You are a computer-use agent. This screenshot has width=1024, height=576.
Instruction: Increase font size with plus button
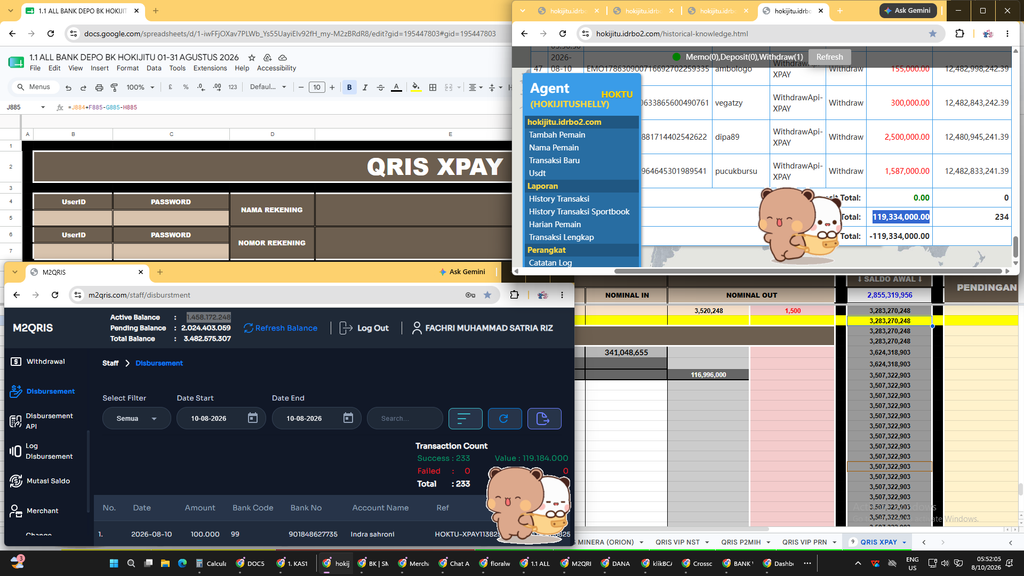click(x=332, y=88)
